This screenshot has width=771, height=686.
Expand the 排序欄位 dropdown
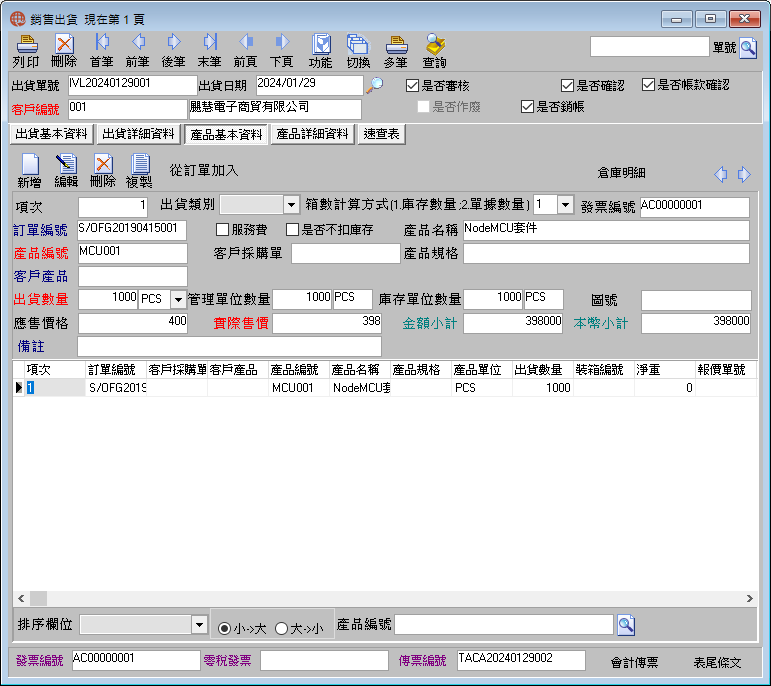[x=199, y=625]
